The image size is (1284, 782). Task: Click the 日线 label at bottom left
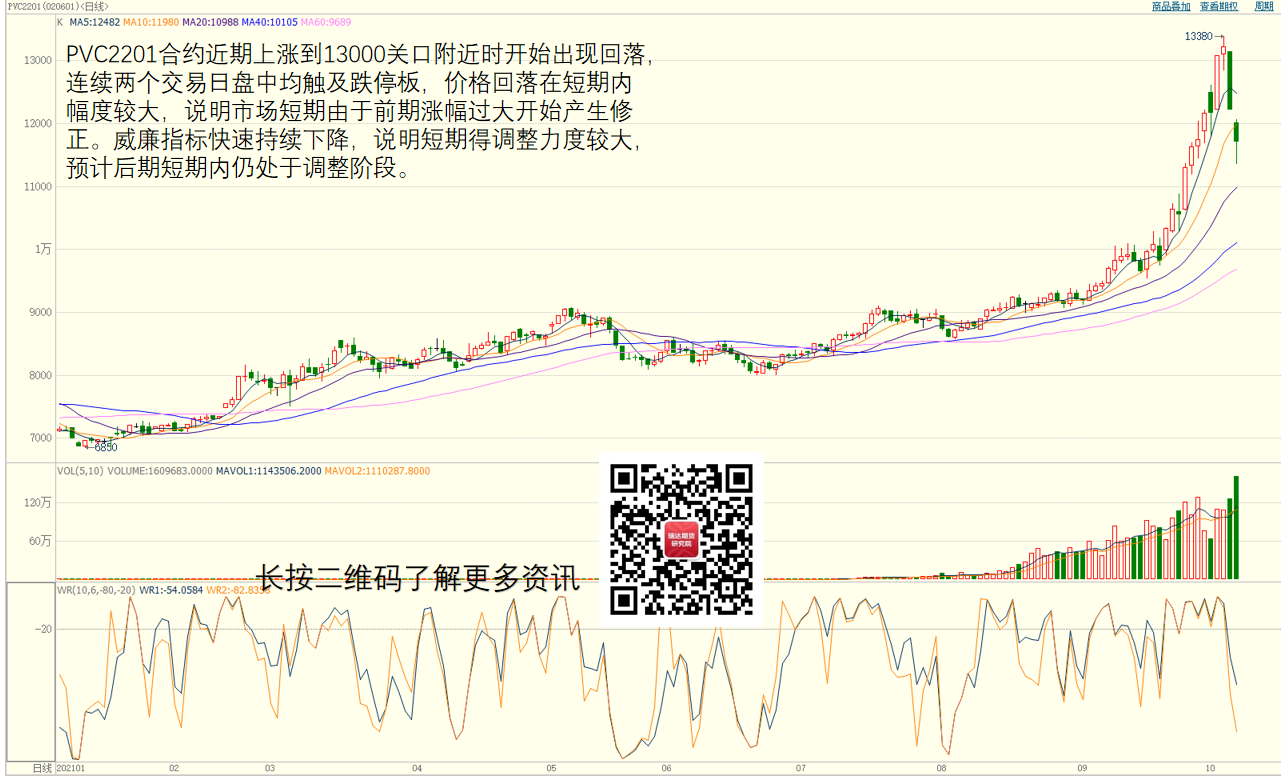point(42,768)
